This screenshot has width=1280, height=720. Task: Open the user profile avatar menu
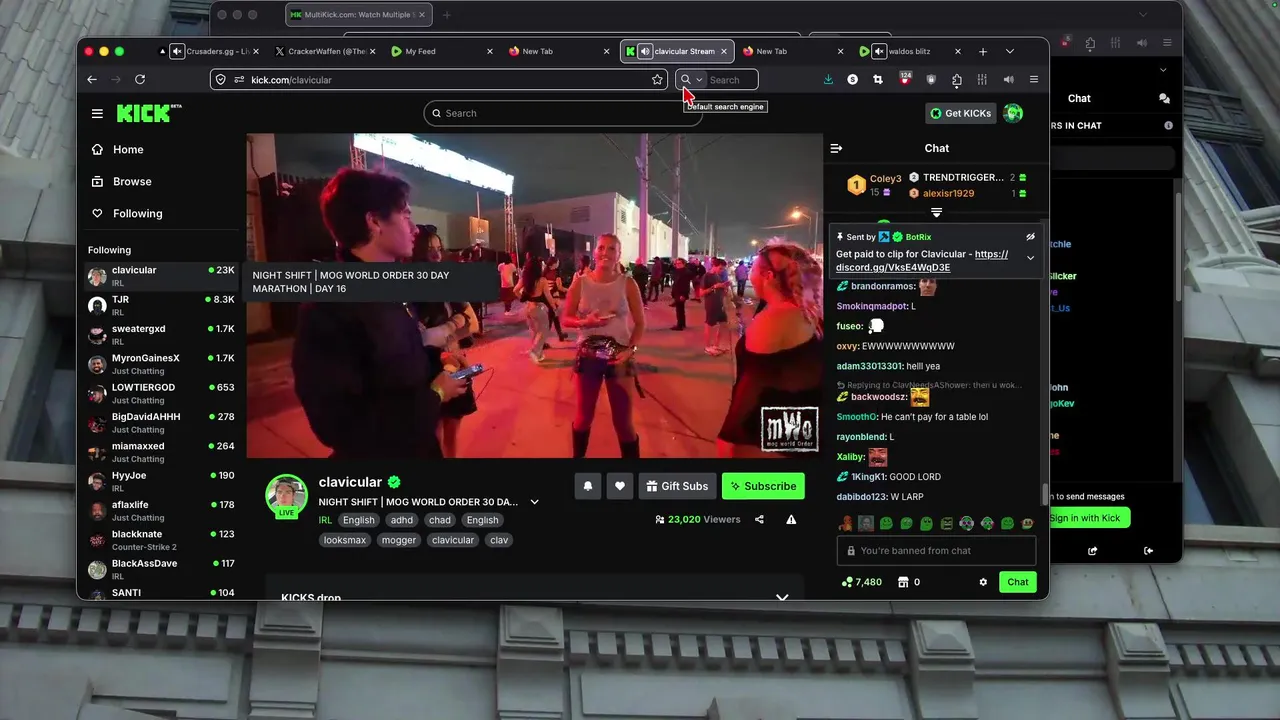point(1013,113)
